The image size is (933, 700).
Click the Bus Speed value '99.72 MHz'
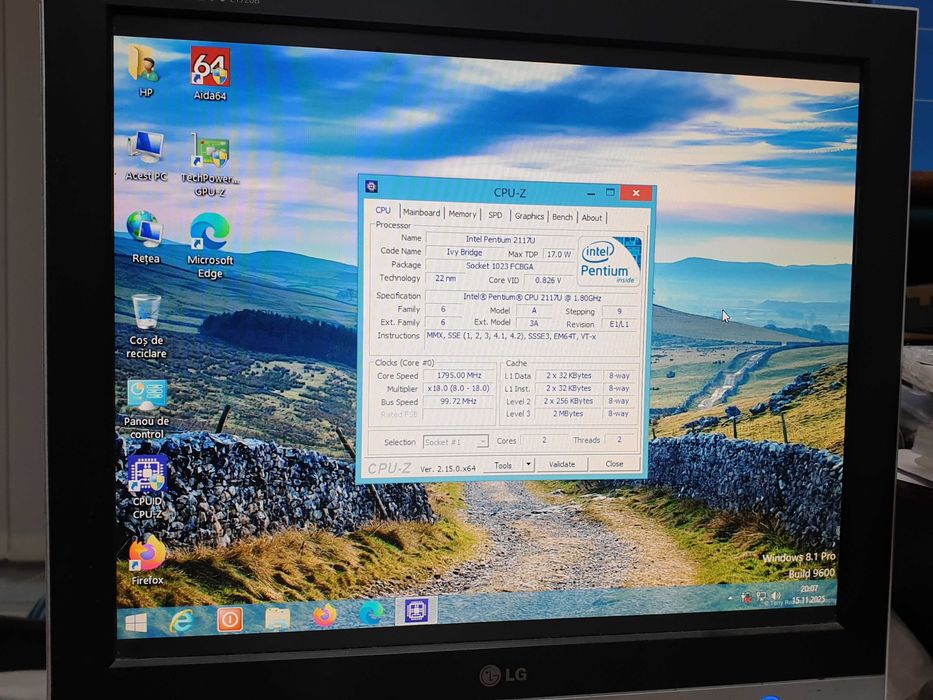click(x=458, y=401)
